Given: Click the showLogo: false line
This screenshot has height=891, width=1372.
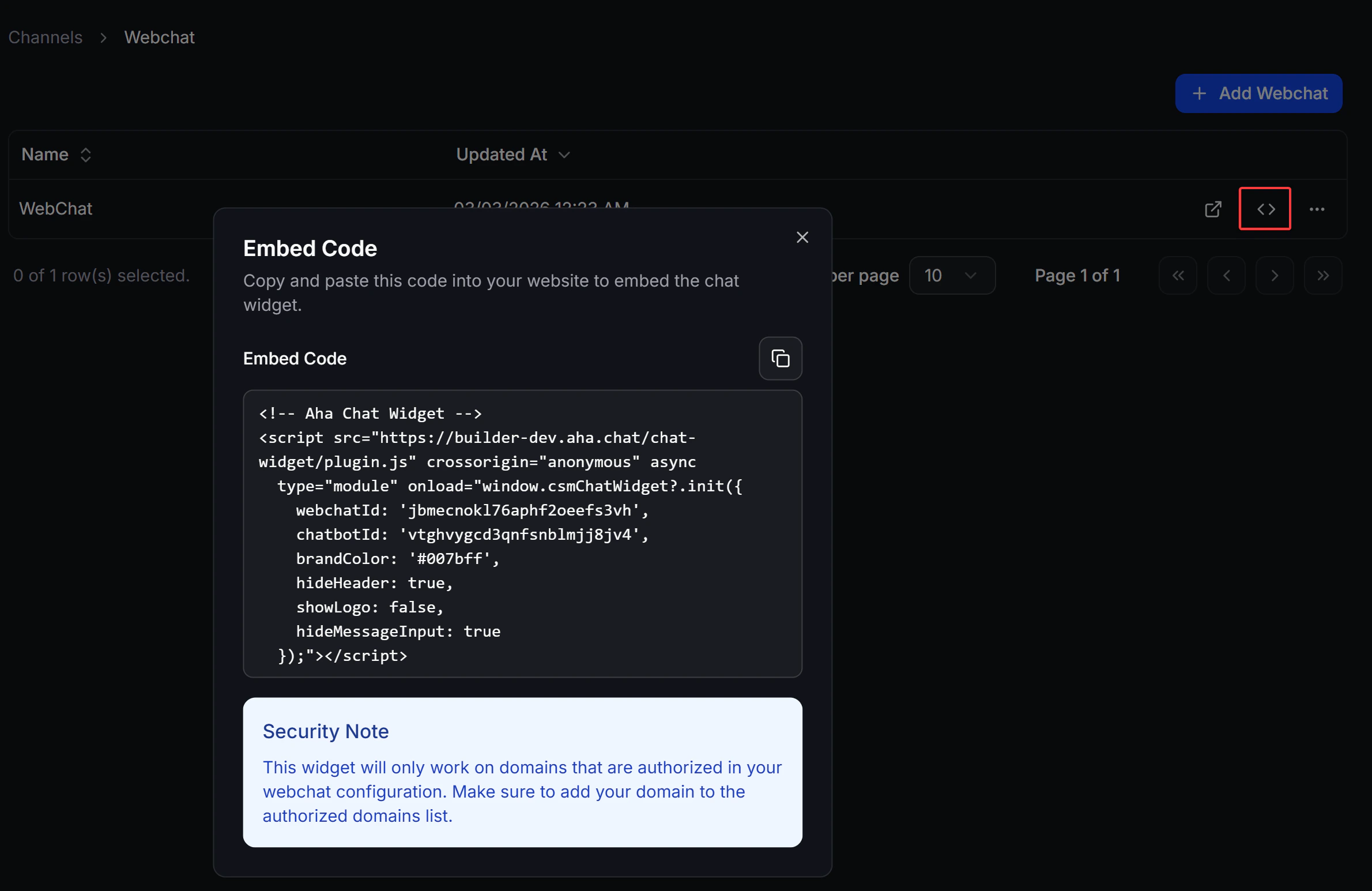Looking at the screenshot, I should [x=370, y=607].
